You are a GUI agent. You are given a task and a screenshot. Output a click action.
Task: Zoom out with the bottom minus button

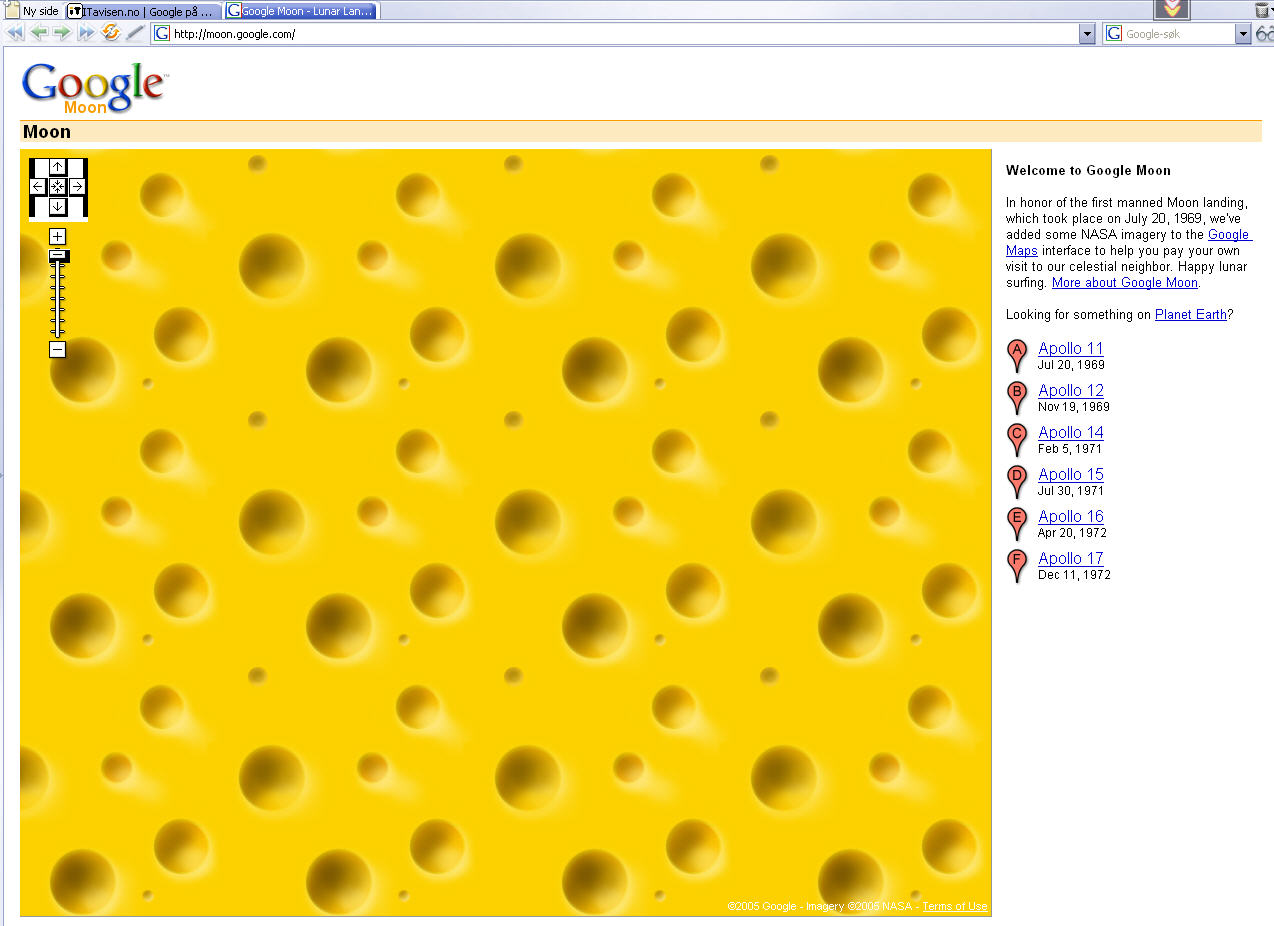(x=58, y=349)
